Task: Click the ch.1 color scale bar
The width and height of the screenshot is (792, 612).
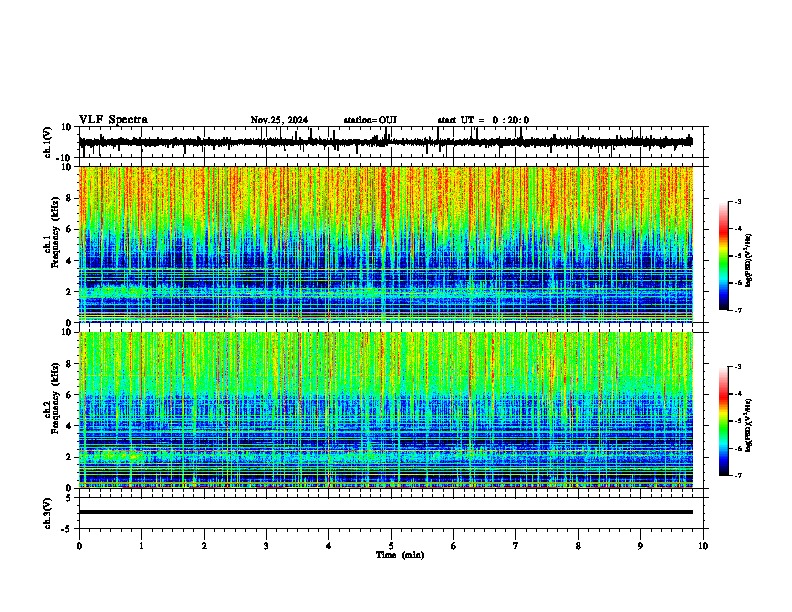Action: pos(724,256)
